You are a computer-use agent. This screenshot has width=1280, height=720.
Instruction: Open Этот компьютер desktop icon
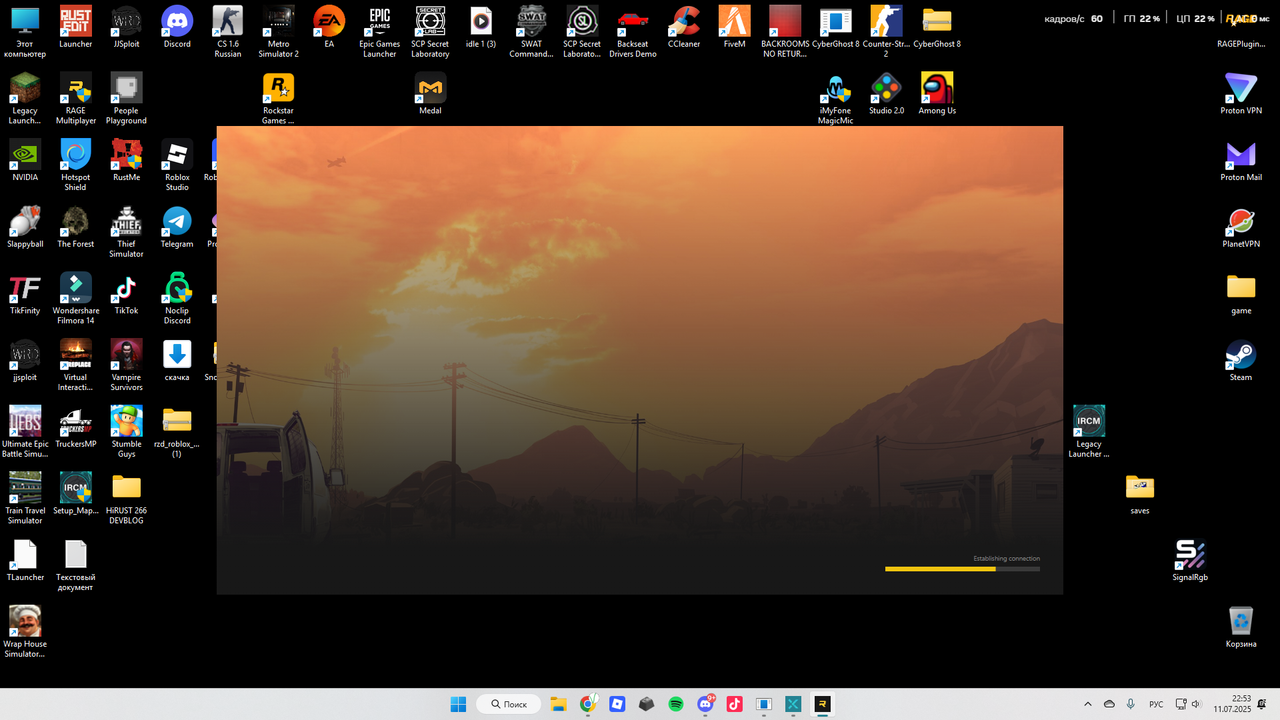coord(25,32)
